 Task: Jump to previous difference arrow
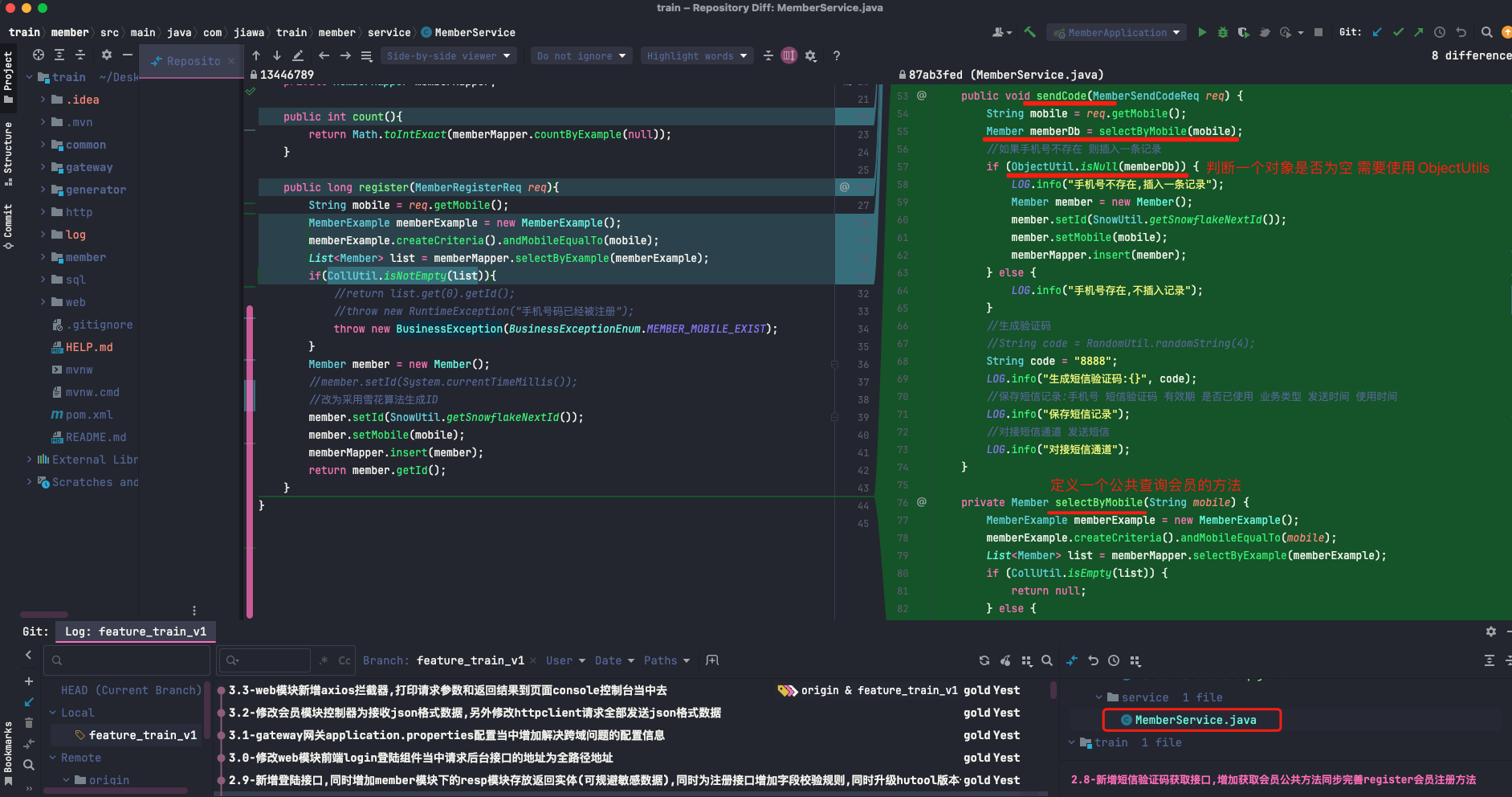[x=256, y=55]
